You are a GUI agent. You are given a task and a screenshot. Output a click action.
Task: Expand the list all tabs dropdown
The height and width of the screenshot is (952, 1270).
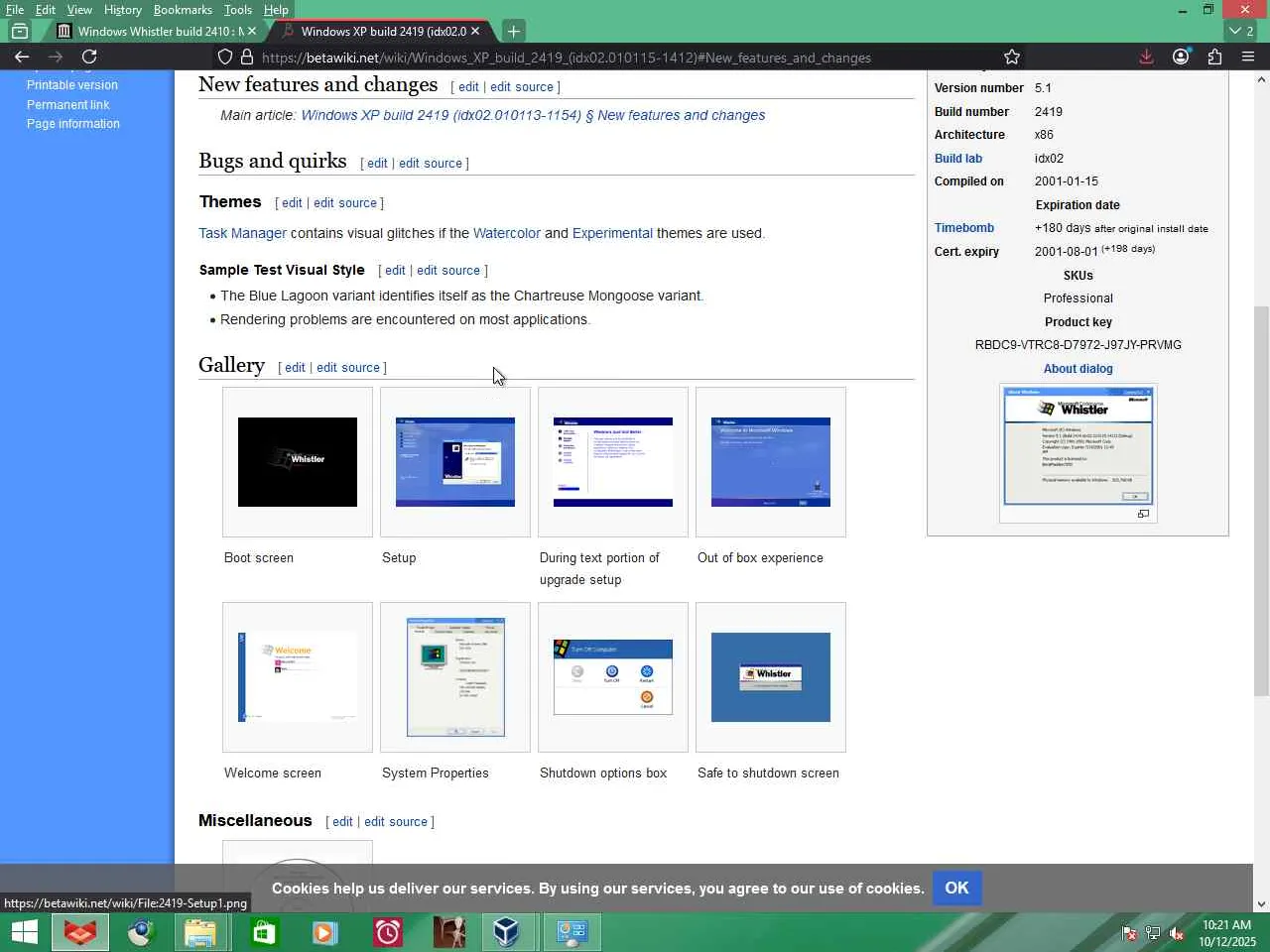1241,31
